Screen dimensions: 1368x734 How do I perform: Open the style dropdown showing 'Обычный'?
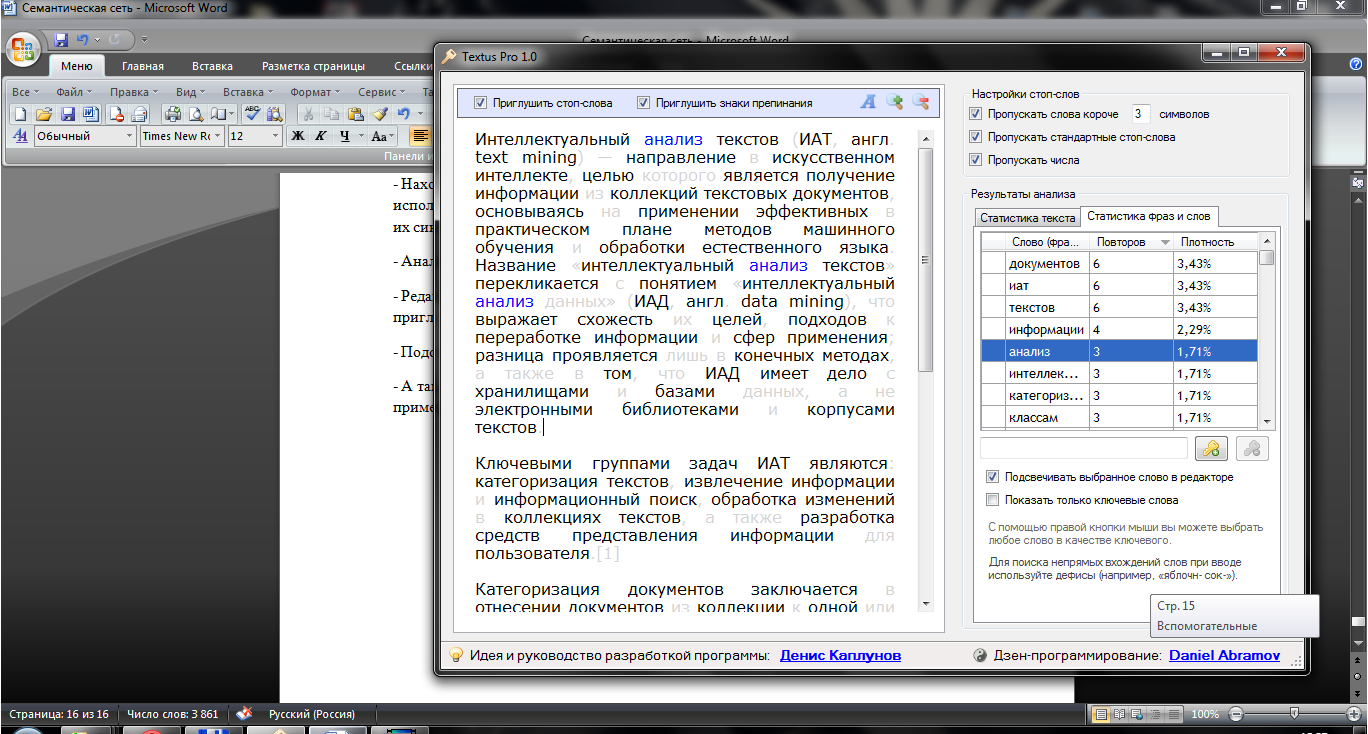point(129,136)
